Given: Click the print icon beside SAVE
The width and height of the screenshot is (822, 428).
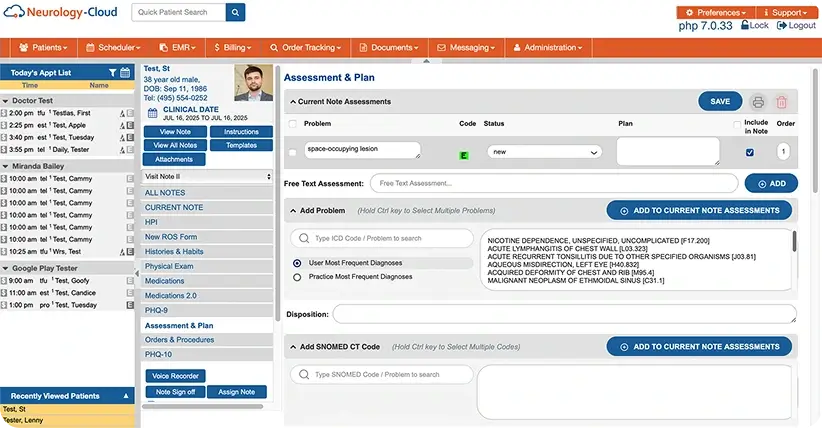Looking at the screenshot, I should click(x=758, y=102).
